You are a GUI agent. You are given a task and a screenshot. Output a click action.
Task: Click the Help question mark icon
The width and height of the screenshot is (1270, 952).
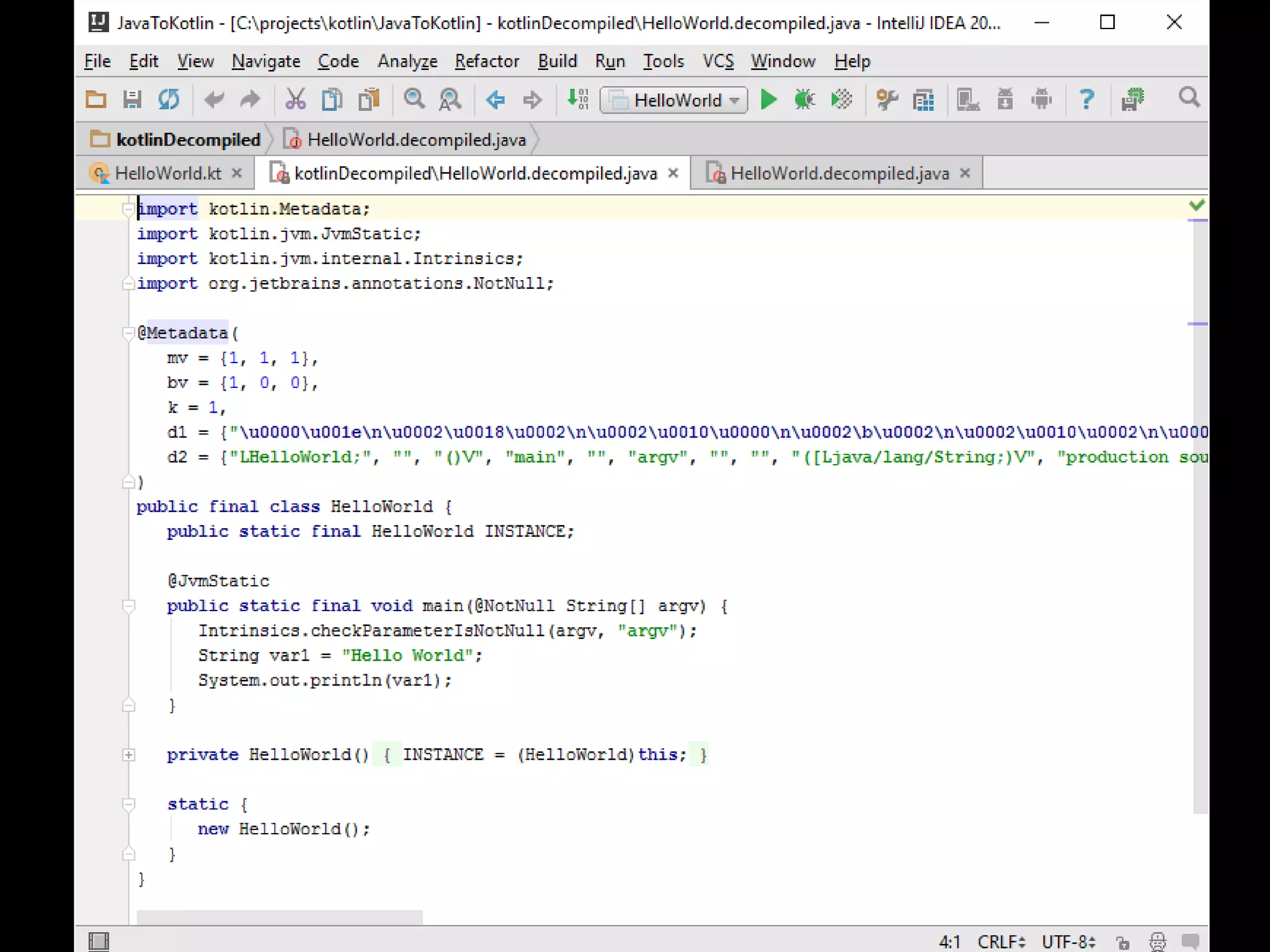(1086, 100)
